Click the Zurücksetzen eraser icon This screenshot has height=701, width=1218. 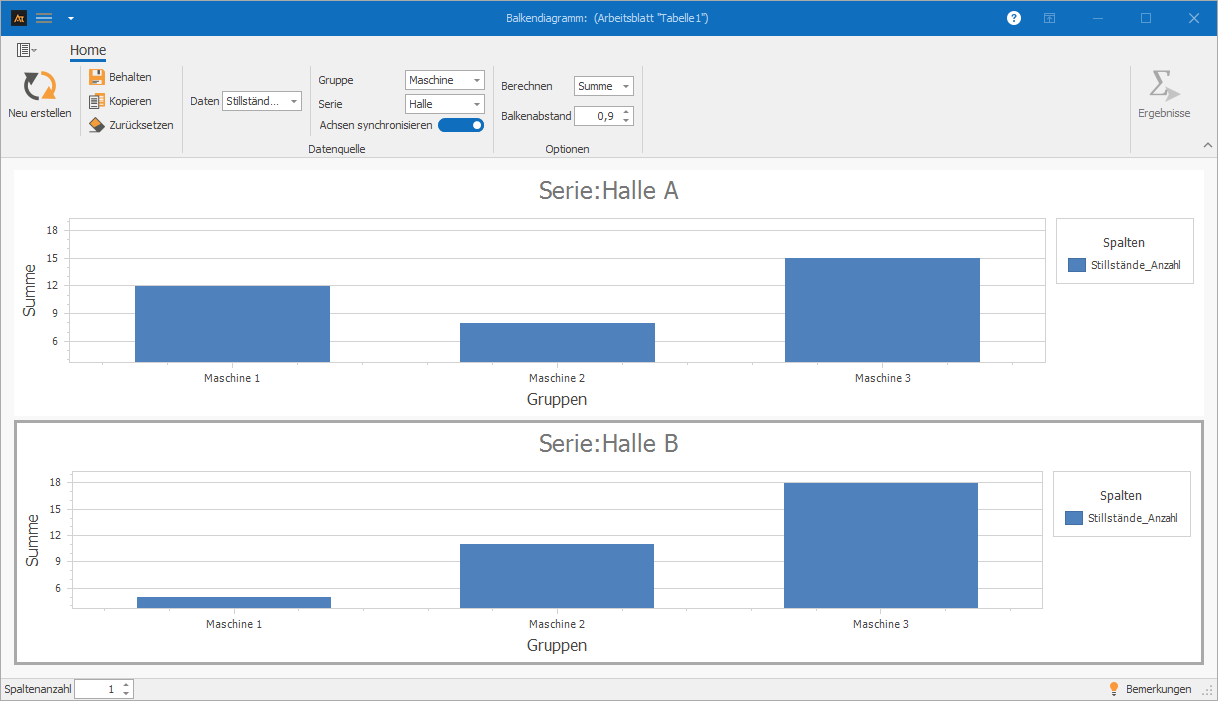click(x=97, y=125)
